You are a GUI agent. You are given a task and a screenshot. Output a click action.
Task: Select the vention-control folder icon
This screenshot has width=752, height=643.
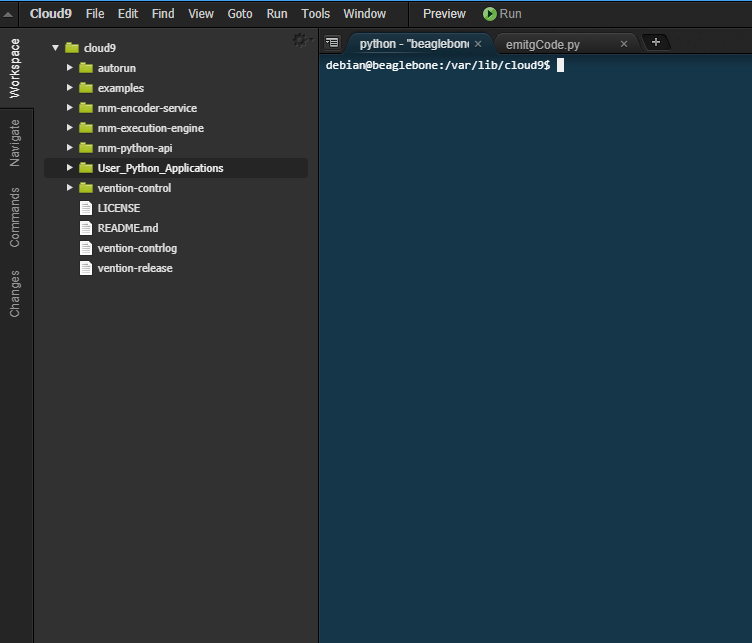tap(86, 188)
